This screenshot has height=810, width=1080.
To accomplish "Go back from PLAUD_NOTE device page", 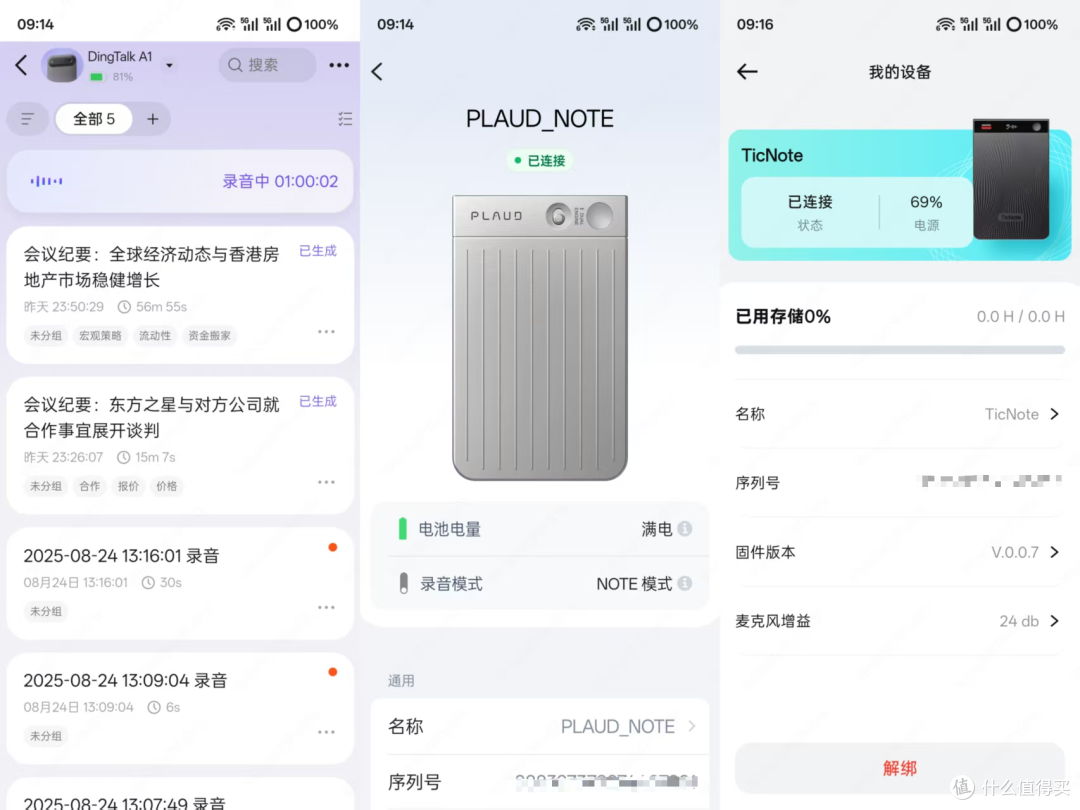I will (x=377, y=72).
